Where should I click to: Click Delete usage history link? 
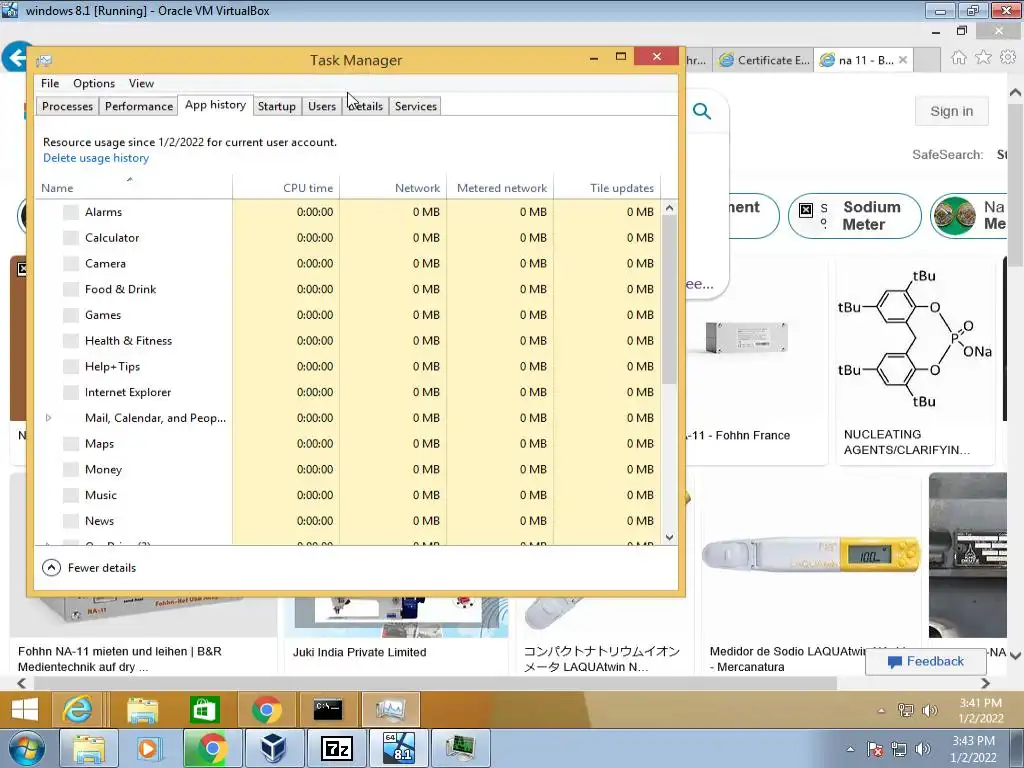(x=96, y=158)
